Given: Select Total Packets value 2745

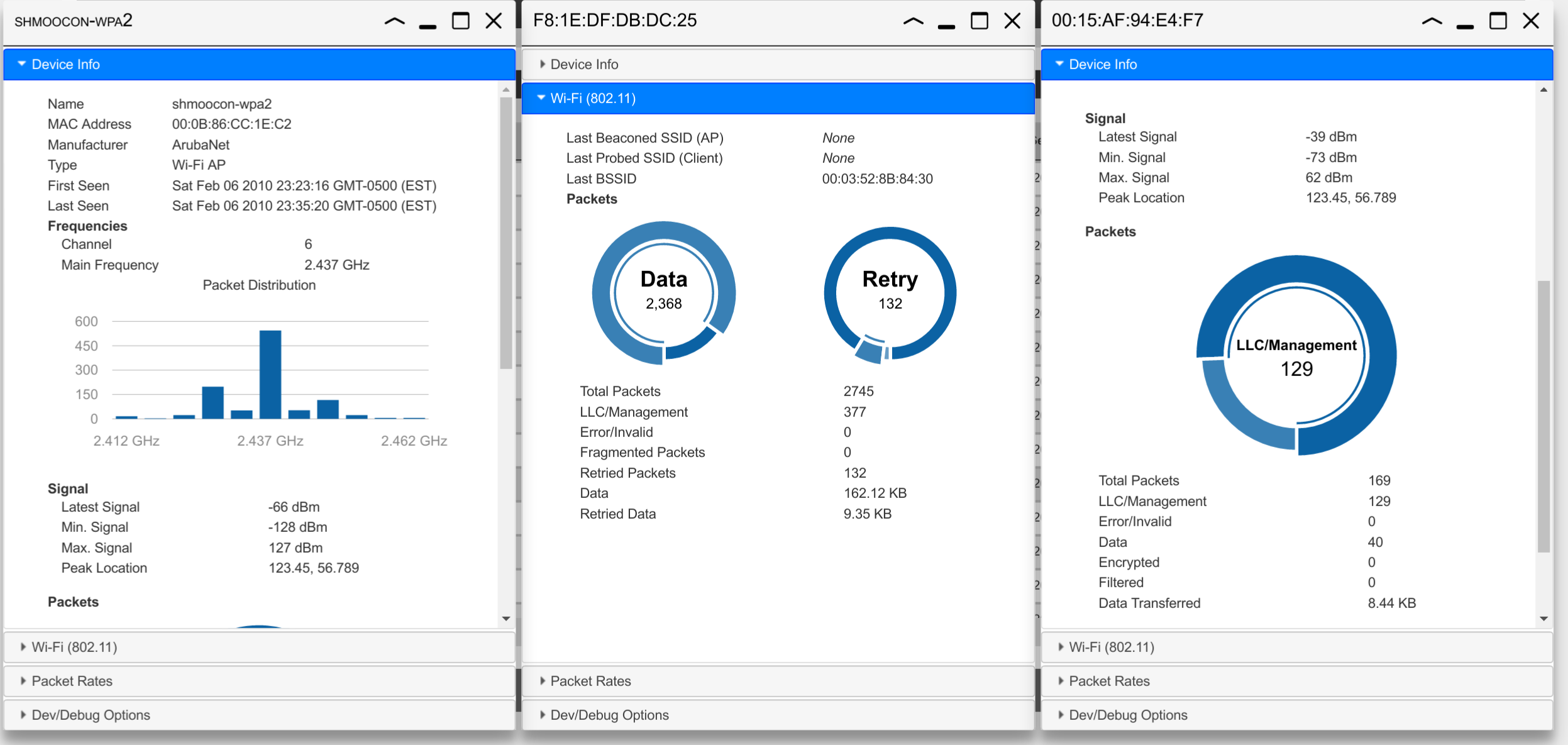Looking at the screenshot, I should pos(859,391).
